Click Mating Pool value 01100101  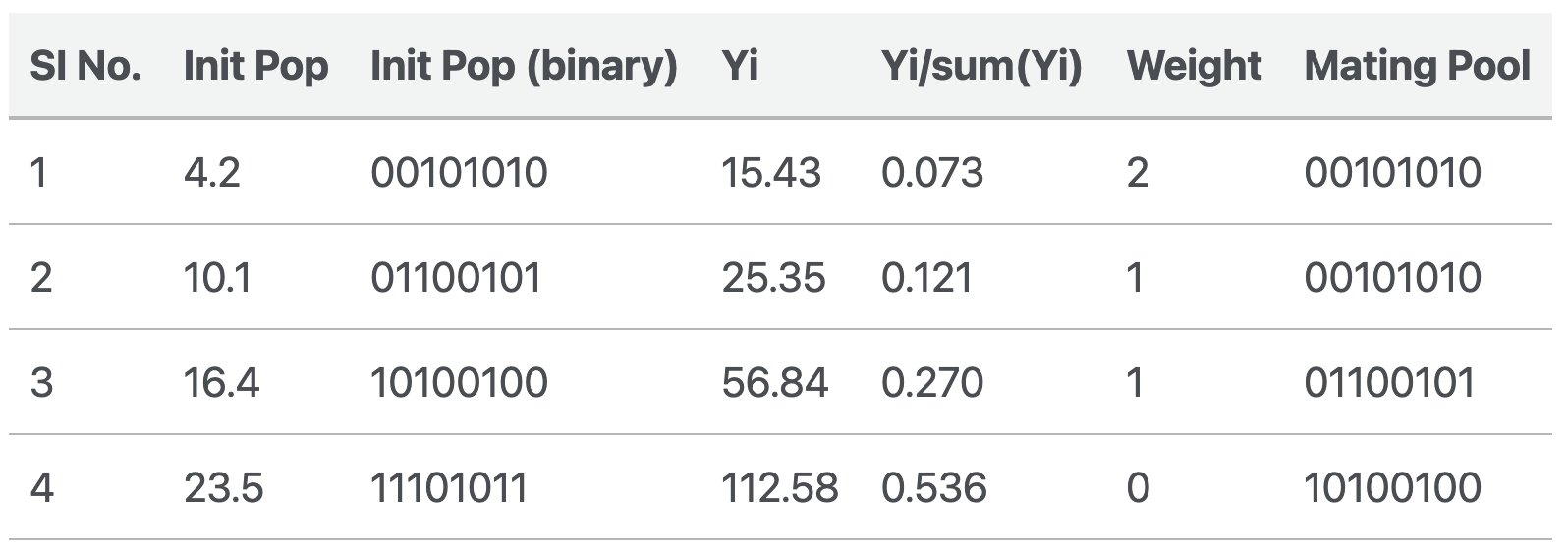point(1389,382)
